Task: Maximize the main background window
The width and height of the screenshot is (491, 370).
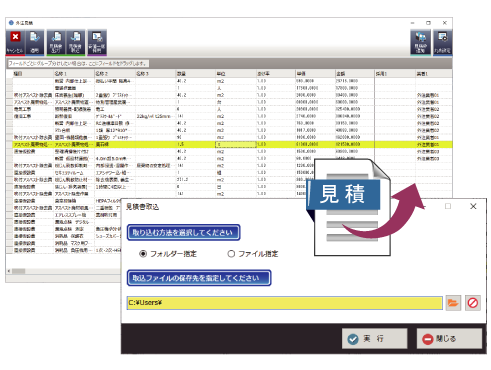Action: click(428, 23)
